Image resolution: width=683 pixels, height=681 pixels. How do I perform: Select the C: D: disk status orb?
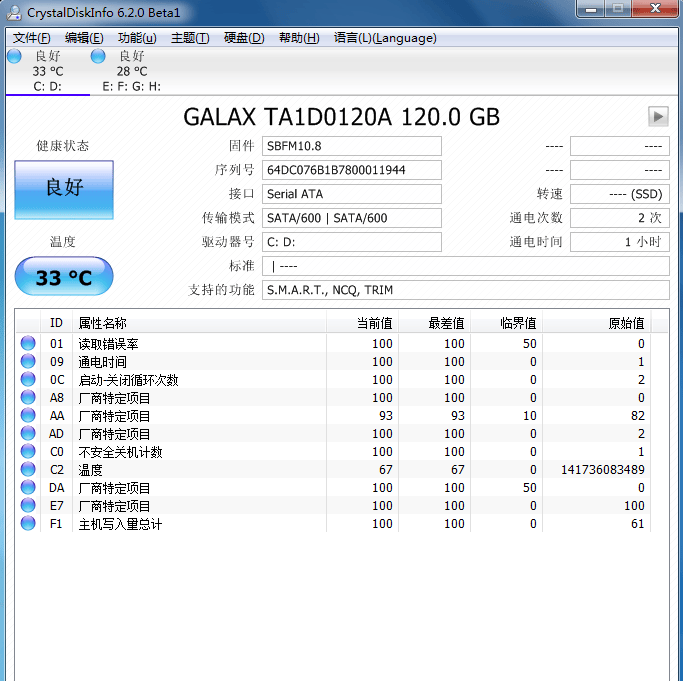(14, 56)
